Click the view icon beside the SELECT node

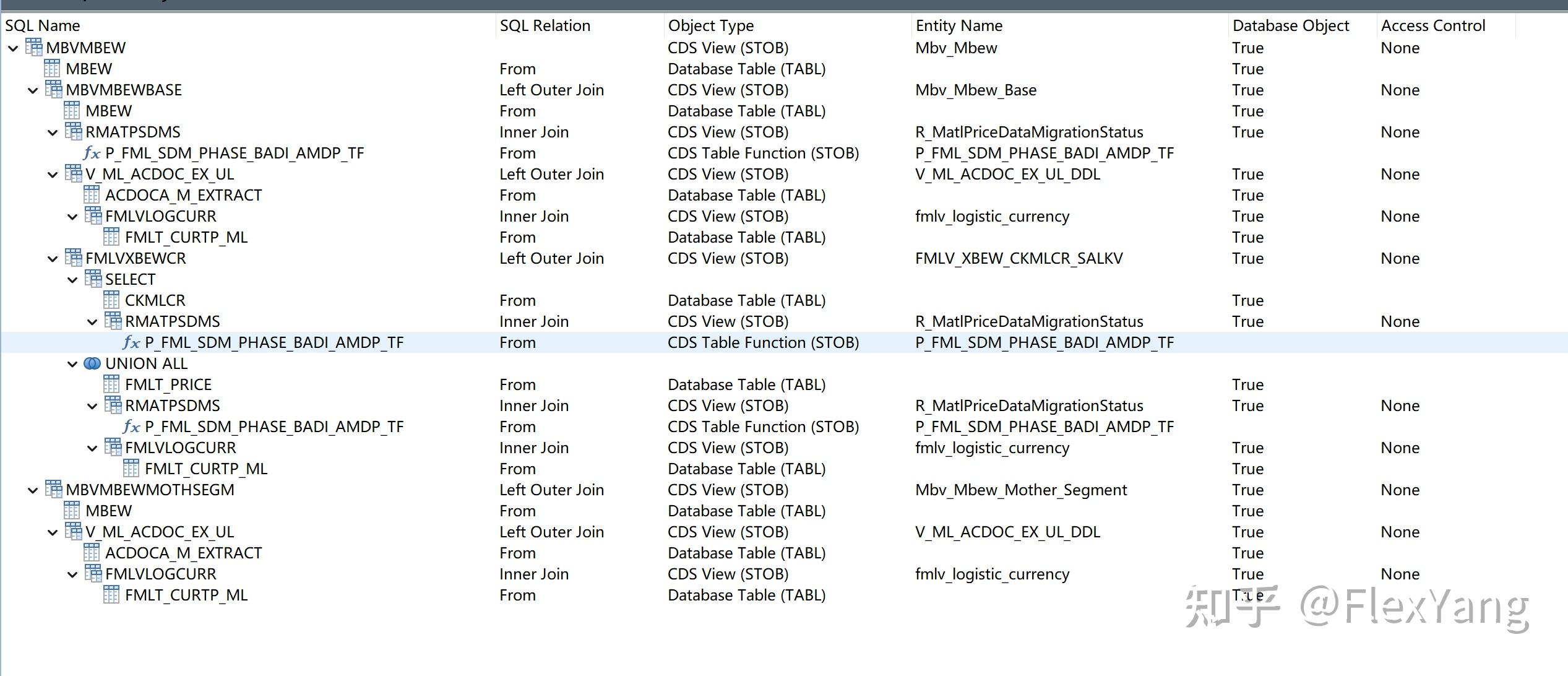pos(93,279)
